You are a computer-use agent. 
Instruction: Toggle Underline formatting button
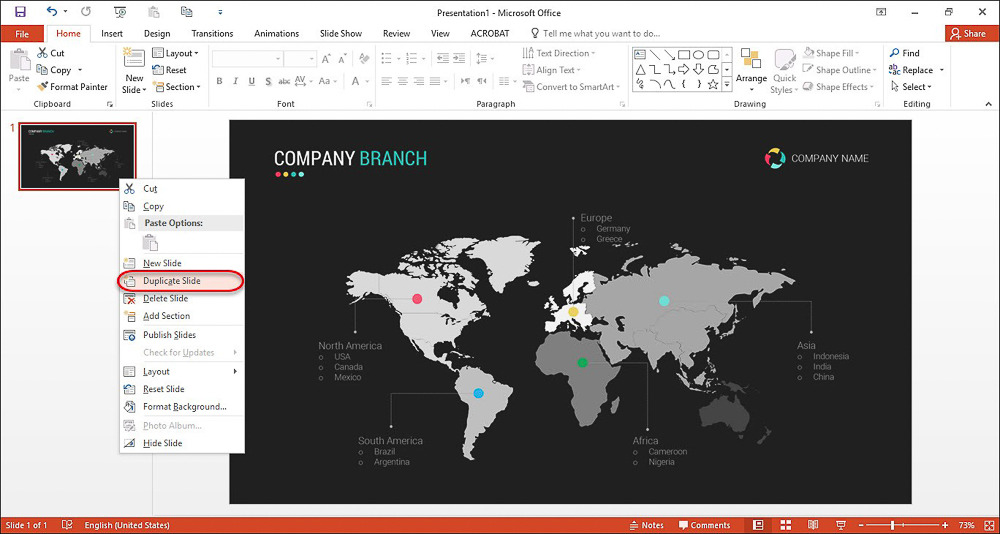tap(251, 81)
